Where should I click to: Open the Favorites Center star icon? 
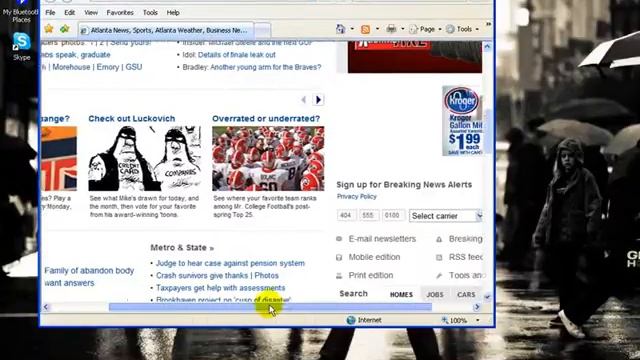[49, 29]
